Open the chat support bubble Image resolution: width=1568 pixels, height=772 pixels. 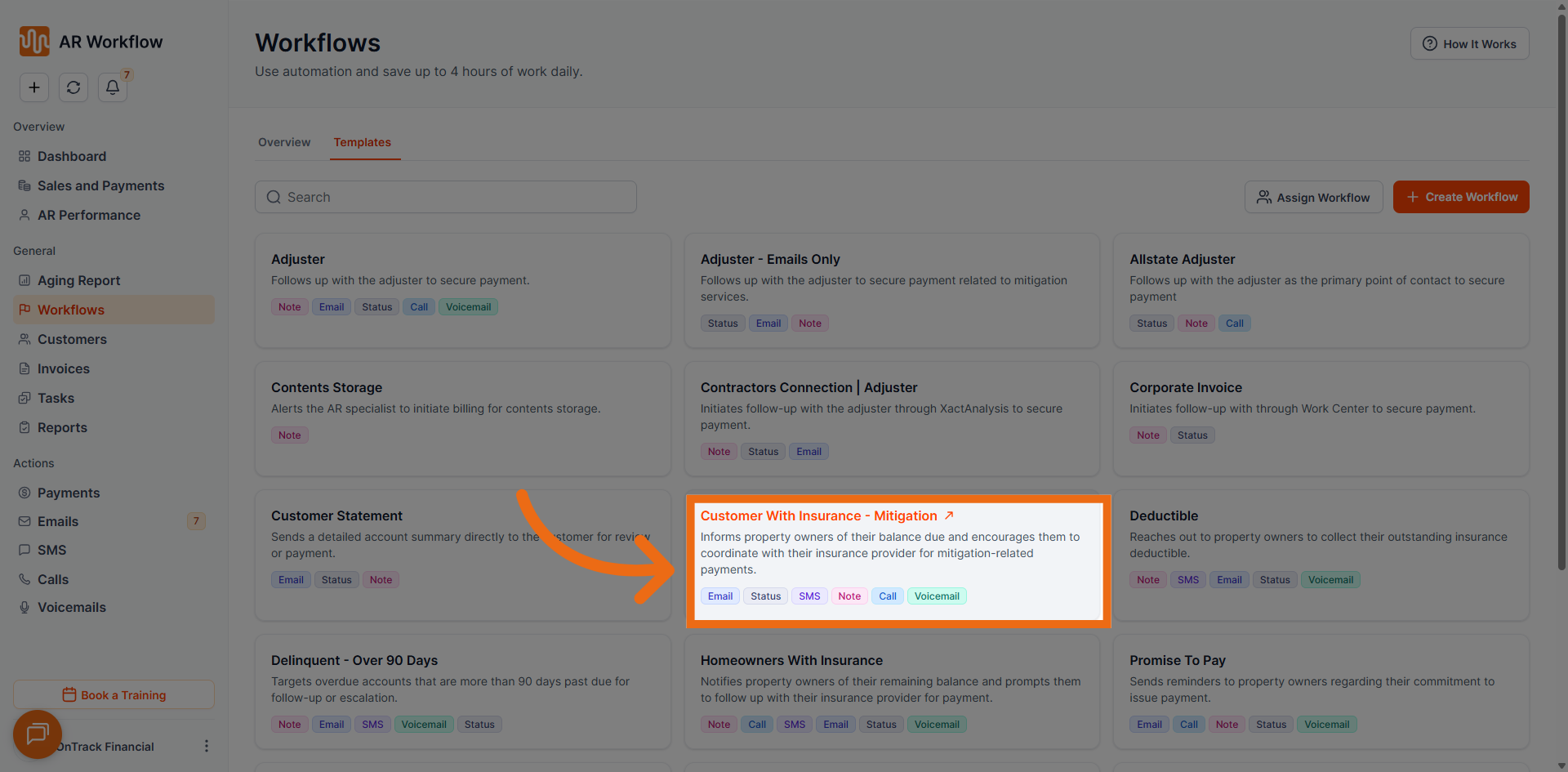38,734
